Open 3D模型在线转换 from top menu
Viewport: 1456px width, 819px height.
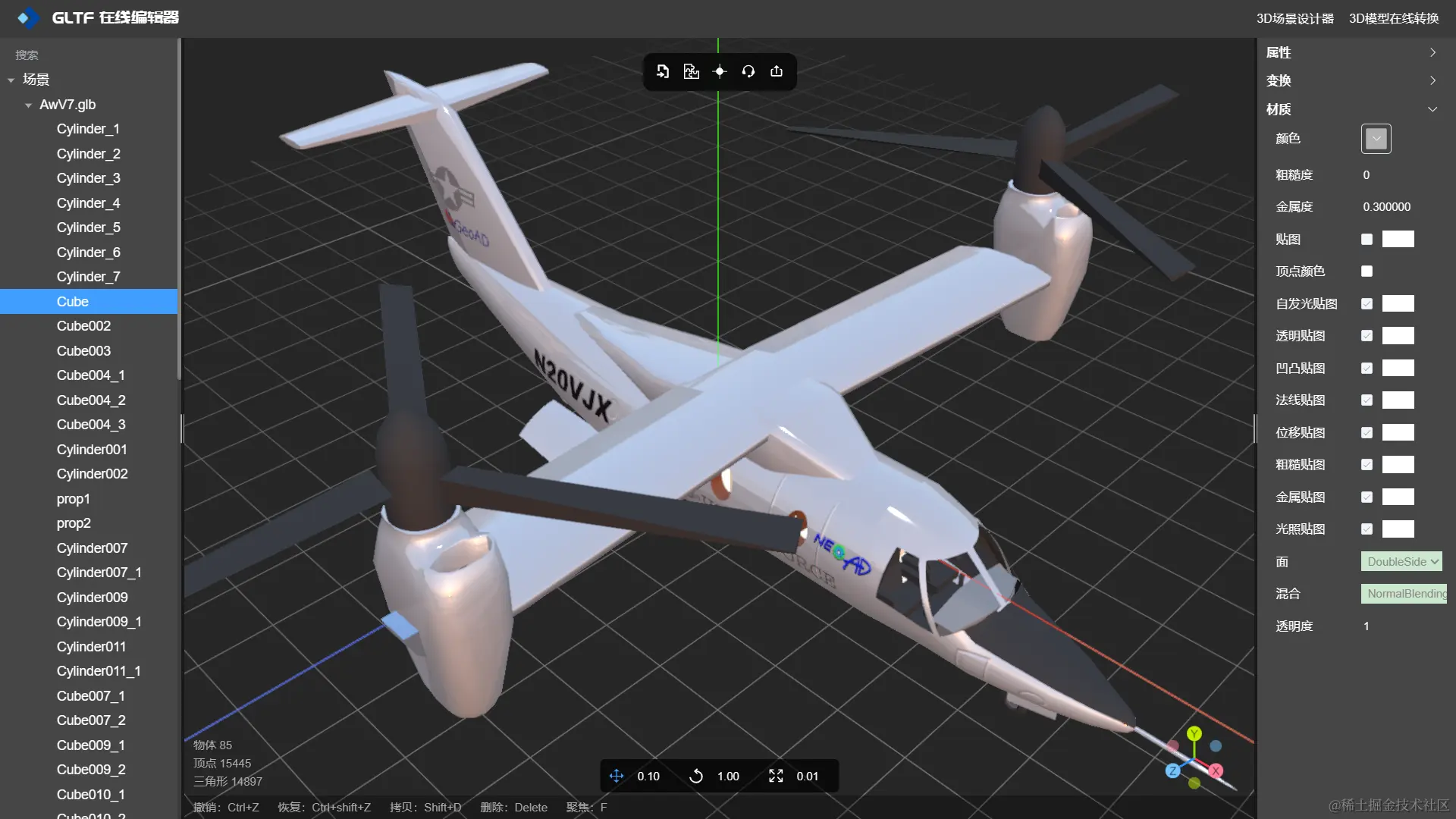[1394, 18]
